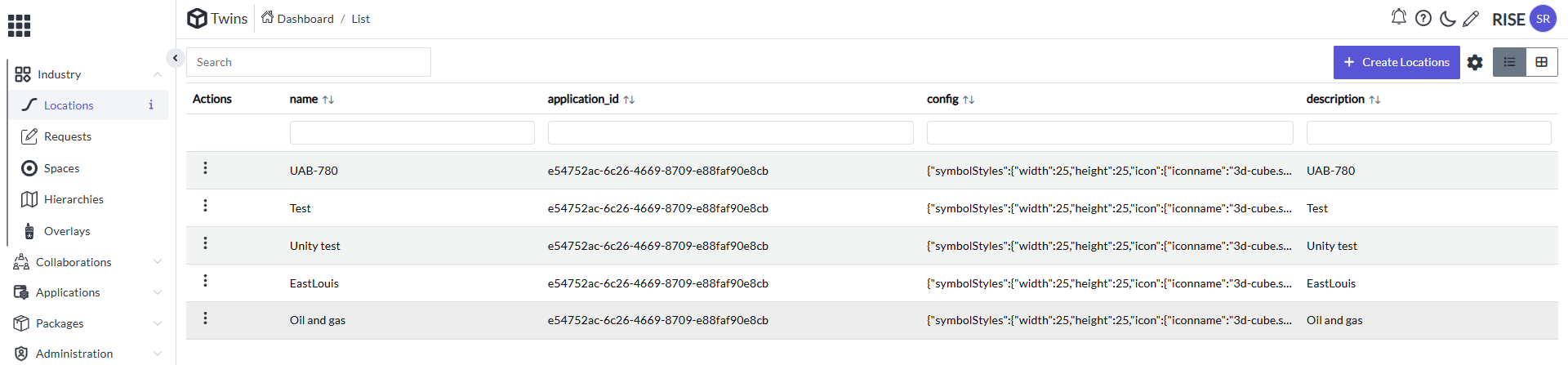This screenshot has width=1568, height=365.
Task: Click the RISE label in header
Action: point(1508,19)
